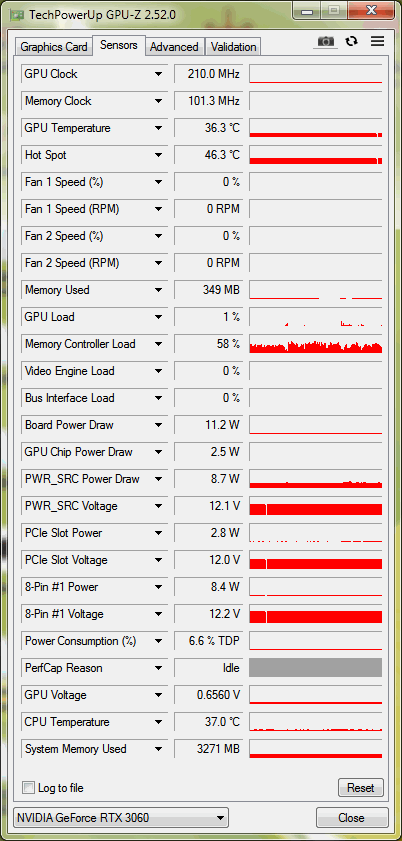Viewport: 402px width, 841px height.
Task: Click the GPU Load history graph
Action: point(316,317)
